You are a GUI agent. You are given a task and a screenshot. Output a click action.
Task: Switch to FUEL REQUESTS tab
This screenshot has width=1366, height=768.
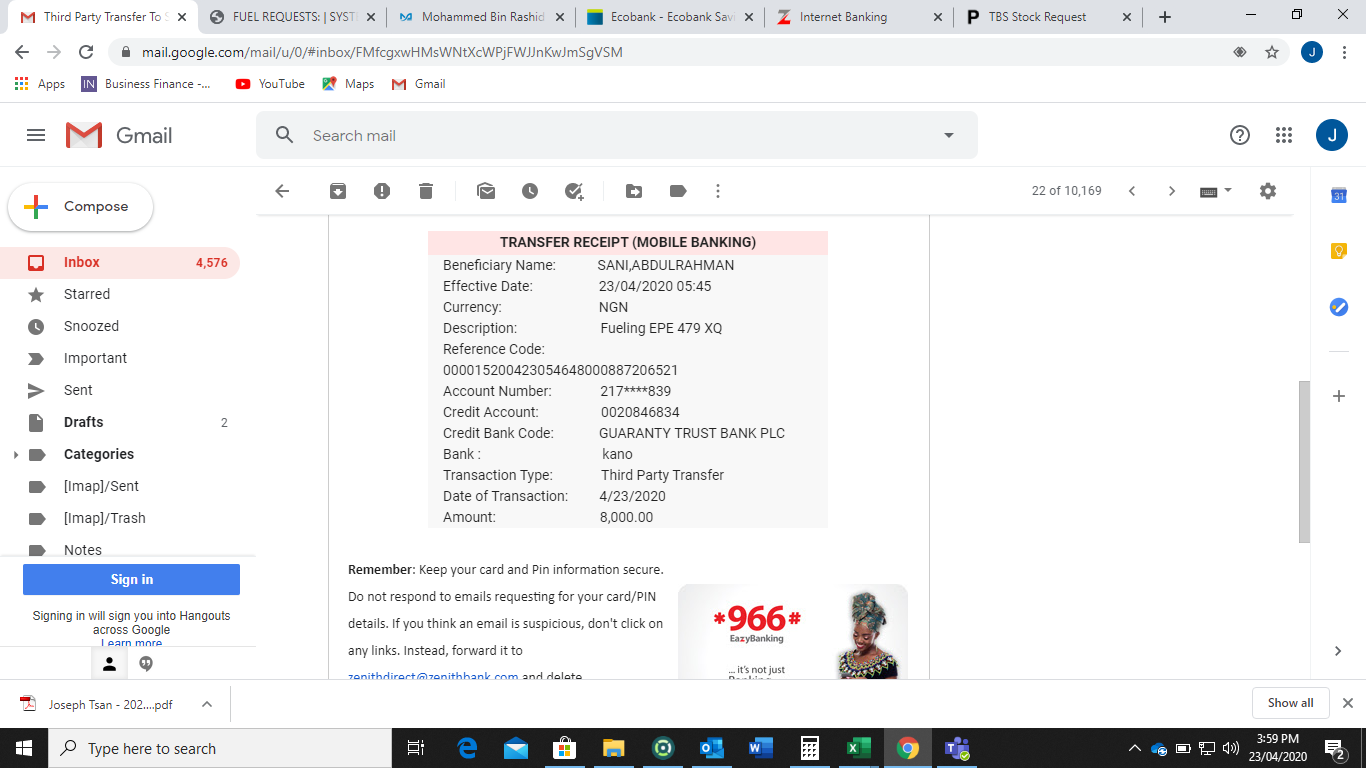click(x=294, y=17)
